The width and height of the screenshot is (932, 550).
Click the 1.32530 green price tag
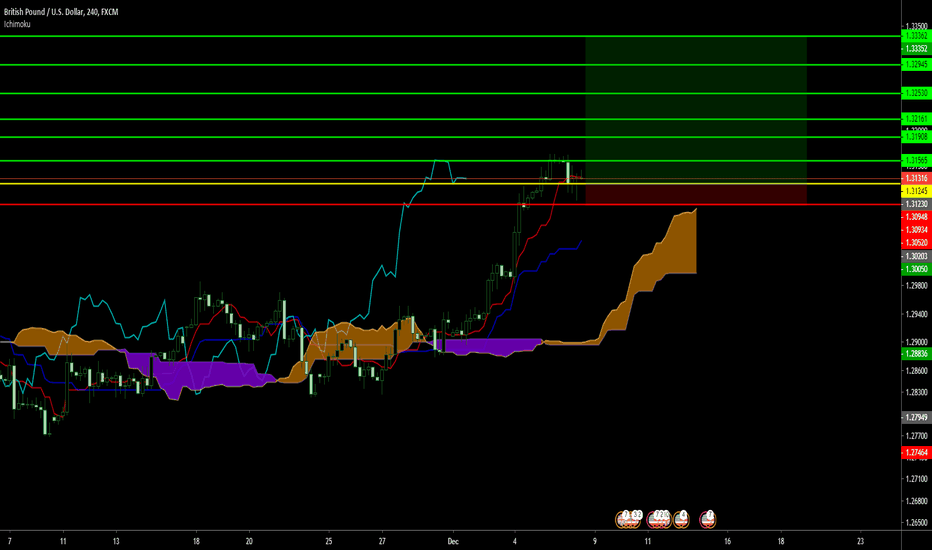click(915, 93)
